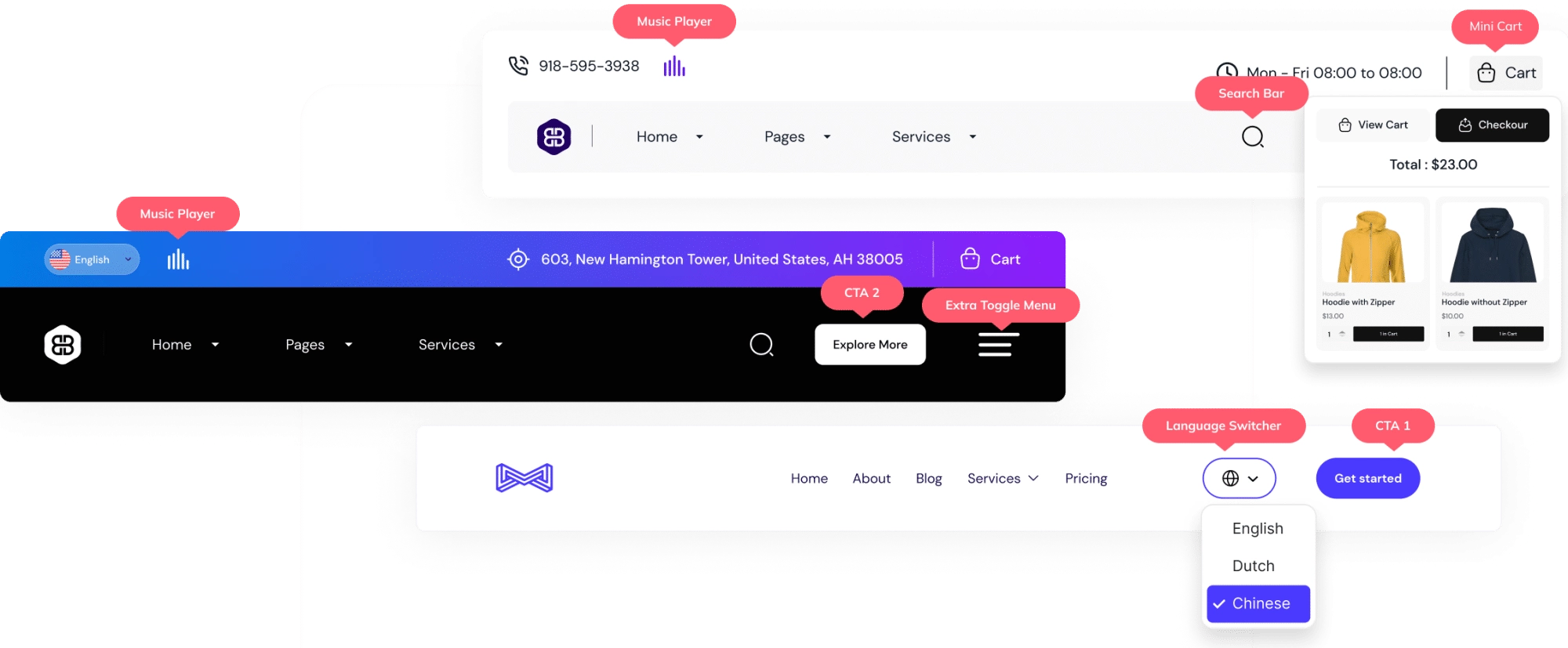
Task: Click the white music player icon in blue bar
Action: [x=178, y=259]
